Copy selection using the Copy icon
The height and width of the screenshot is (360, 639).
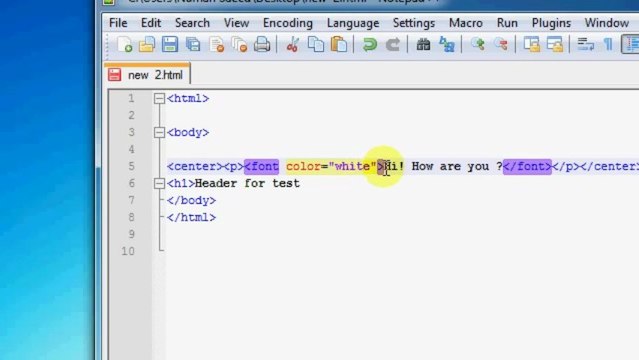316,44
